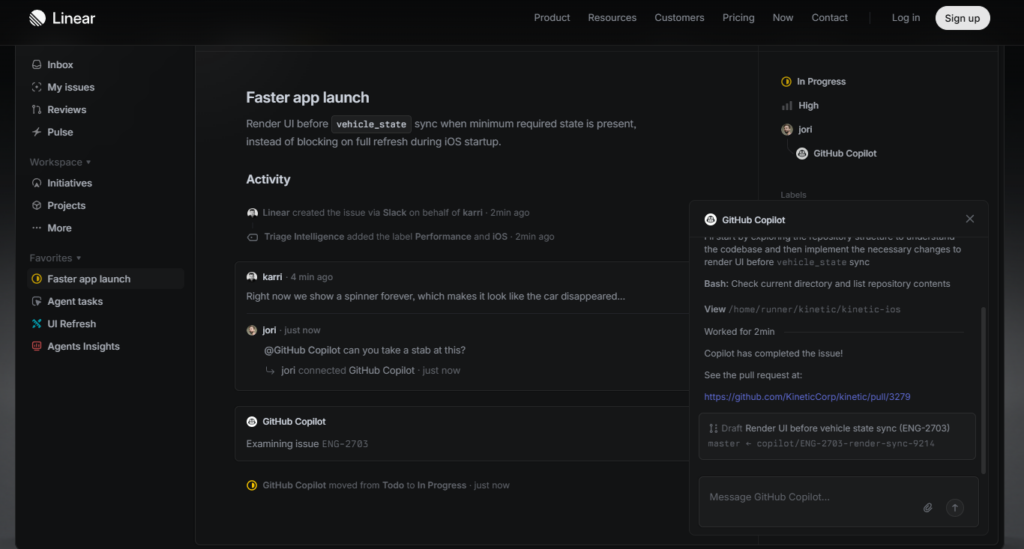
Task: Click the High priority bars icon
Action: 786,106
